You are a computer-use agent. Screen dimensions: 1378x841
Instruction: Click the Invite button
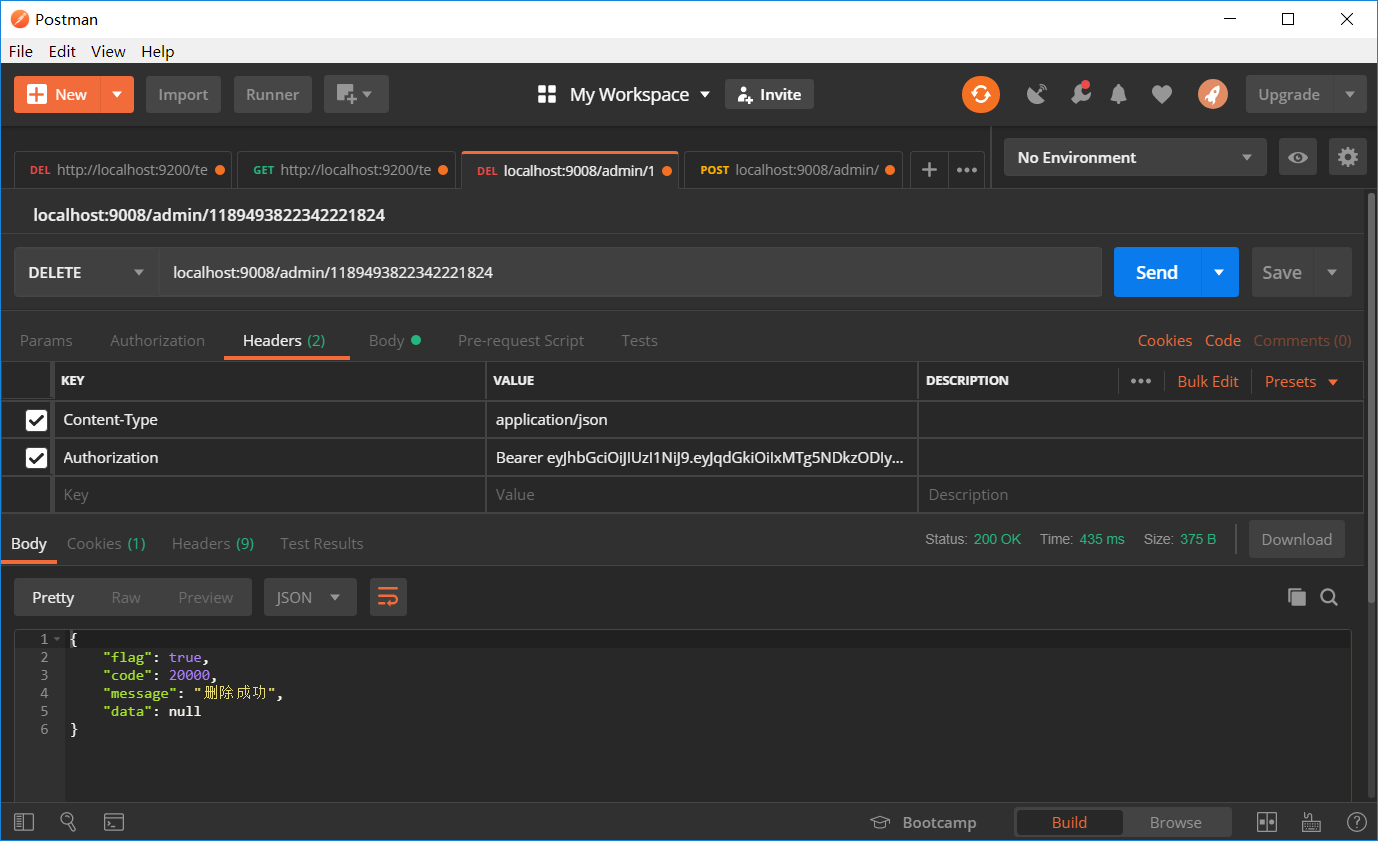tap(769, 94)
